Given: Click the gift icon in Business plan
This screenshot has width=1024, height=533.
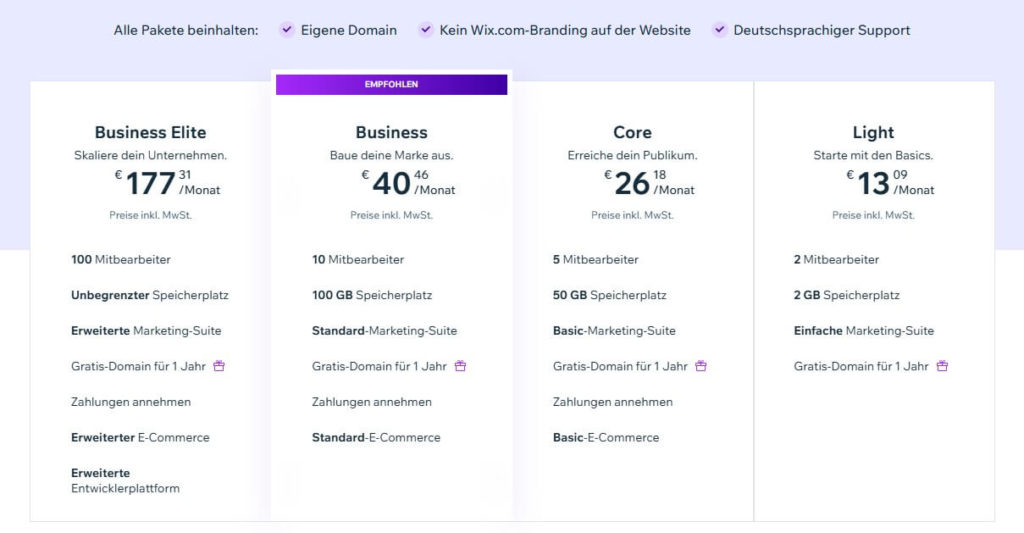Looking at the screenshot, I should (x=460, y=366).
